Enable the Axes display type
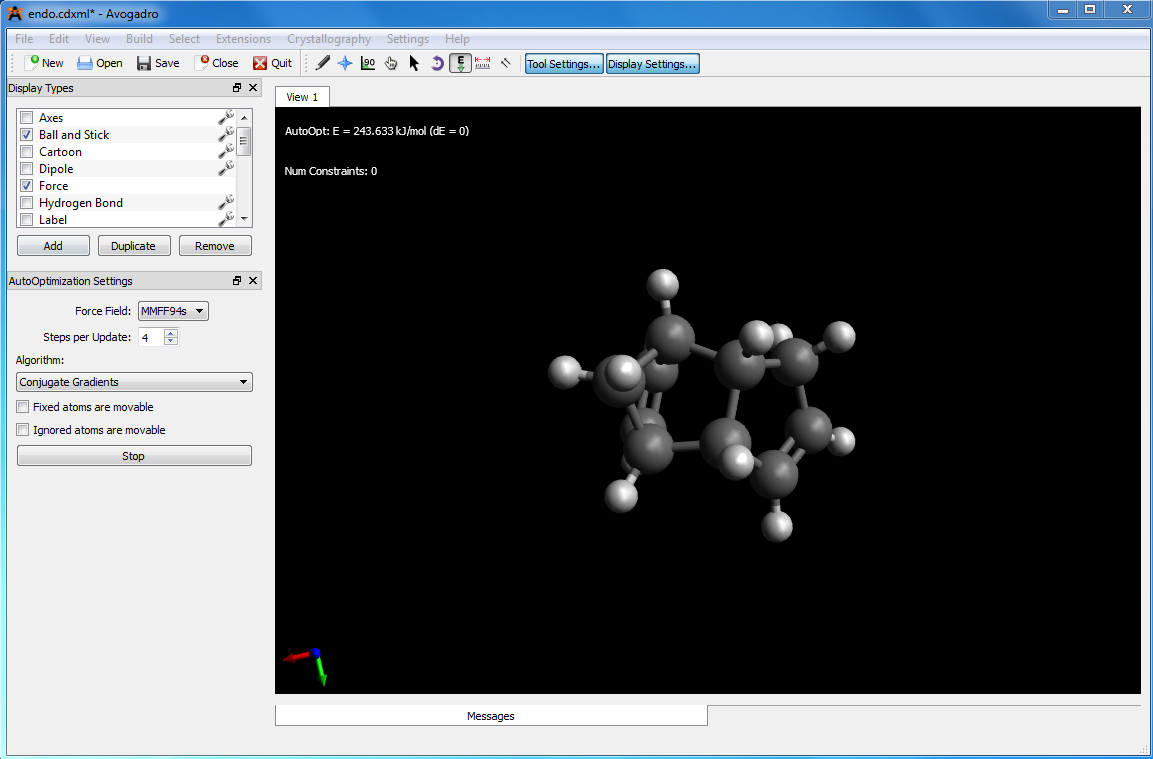This screenshot has height=759, width=1153. coord(27,118)
